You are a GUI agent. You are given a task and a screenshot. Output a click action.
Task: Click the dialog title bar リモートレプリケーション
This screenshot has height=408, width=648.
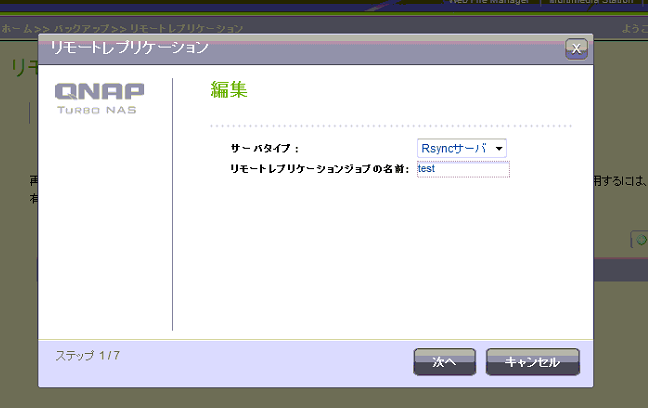click(x=300, y=47)
